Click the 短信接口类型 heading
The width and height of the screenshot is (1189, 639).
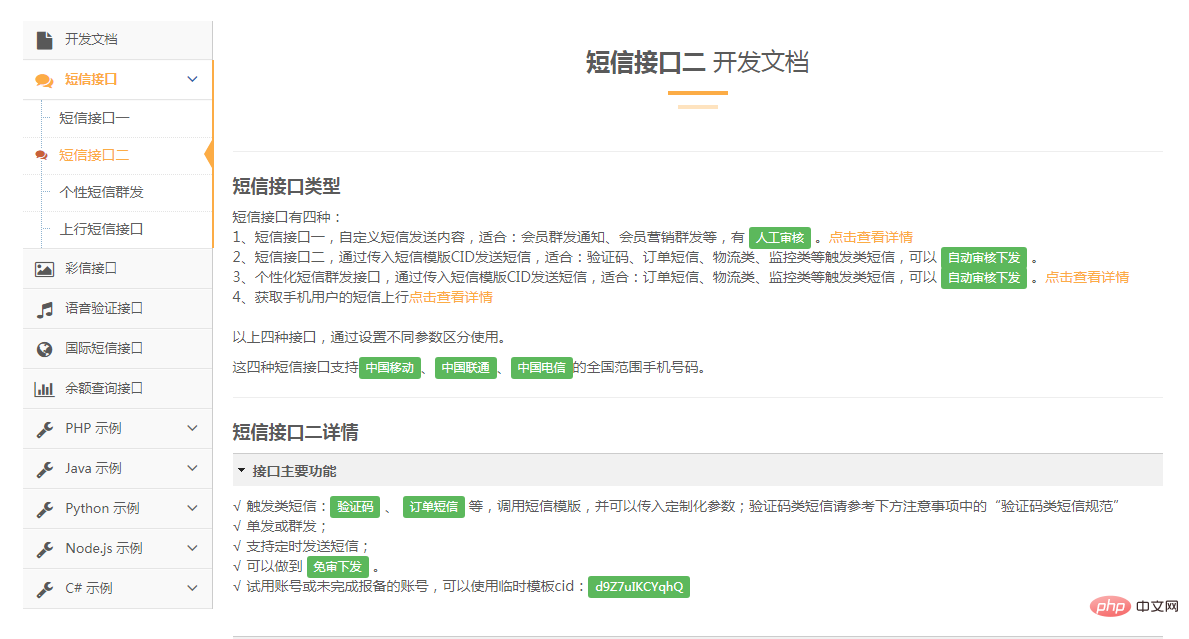[x=286, y=186]
